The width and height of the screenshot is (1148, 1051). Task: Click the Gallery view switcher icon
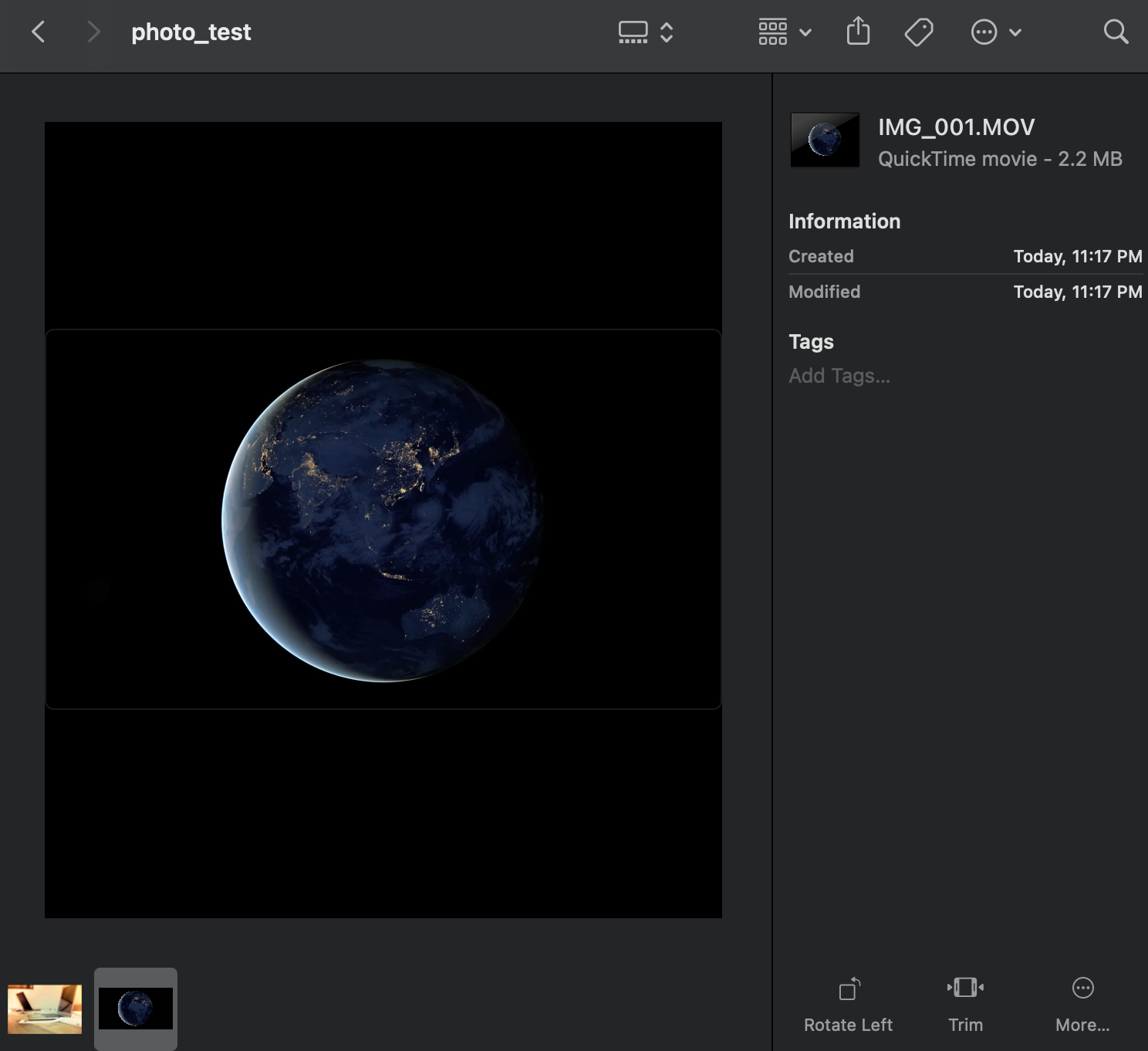[633, 32]
